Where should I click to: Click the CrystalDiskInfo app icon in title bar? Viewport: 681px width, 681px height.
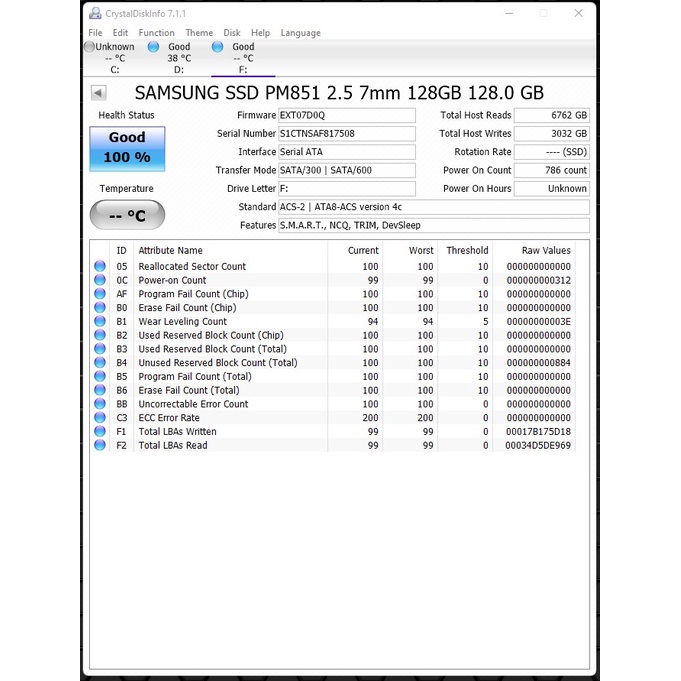click(x=95, y=13)
